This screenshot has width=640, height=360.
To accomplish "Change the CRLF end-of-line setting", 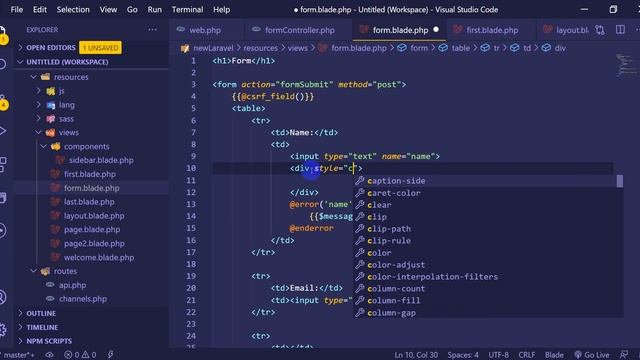I will pyautogui.click(x=527, y=355).
